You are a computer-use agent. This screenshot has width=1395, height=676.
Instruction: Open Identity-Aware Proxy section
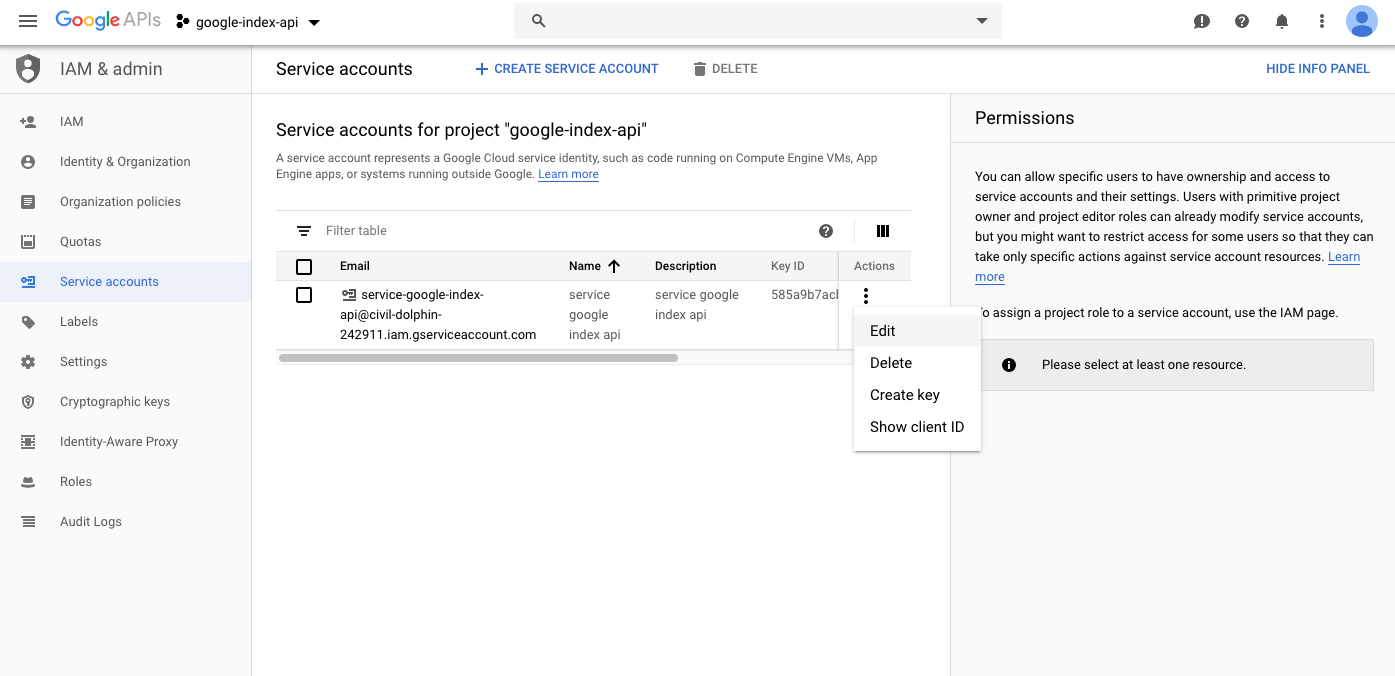125,442
